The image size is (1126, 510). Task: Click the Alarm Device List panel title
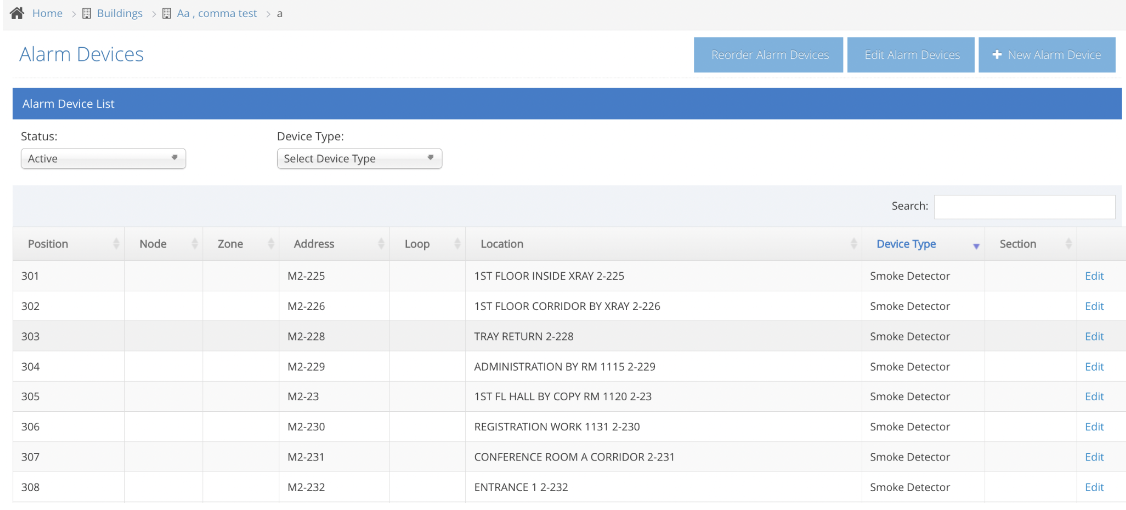[x=68, y=104]
